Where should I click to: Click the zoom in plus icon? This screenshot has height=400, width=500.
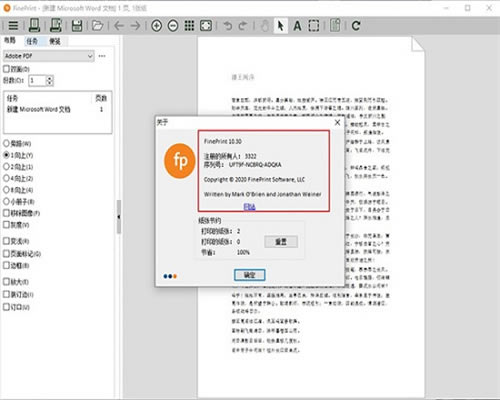[156, 26]
